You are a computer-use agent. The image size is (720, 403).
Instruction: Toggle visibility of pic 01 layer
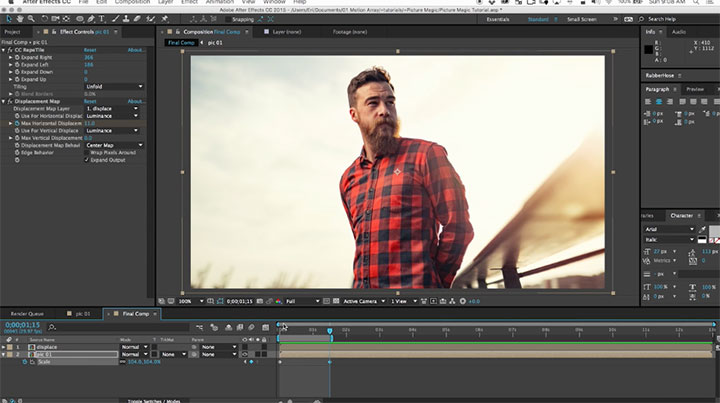tap(245, 354)
